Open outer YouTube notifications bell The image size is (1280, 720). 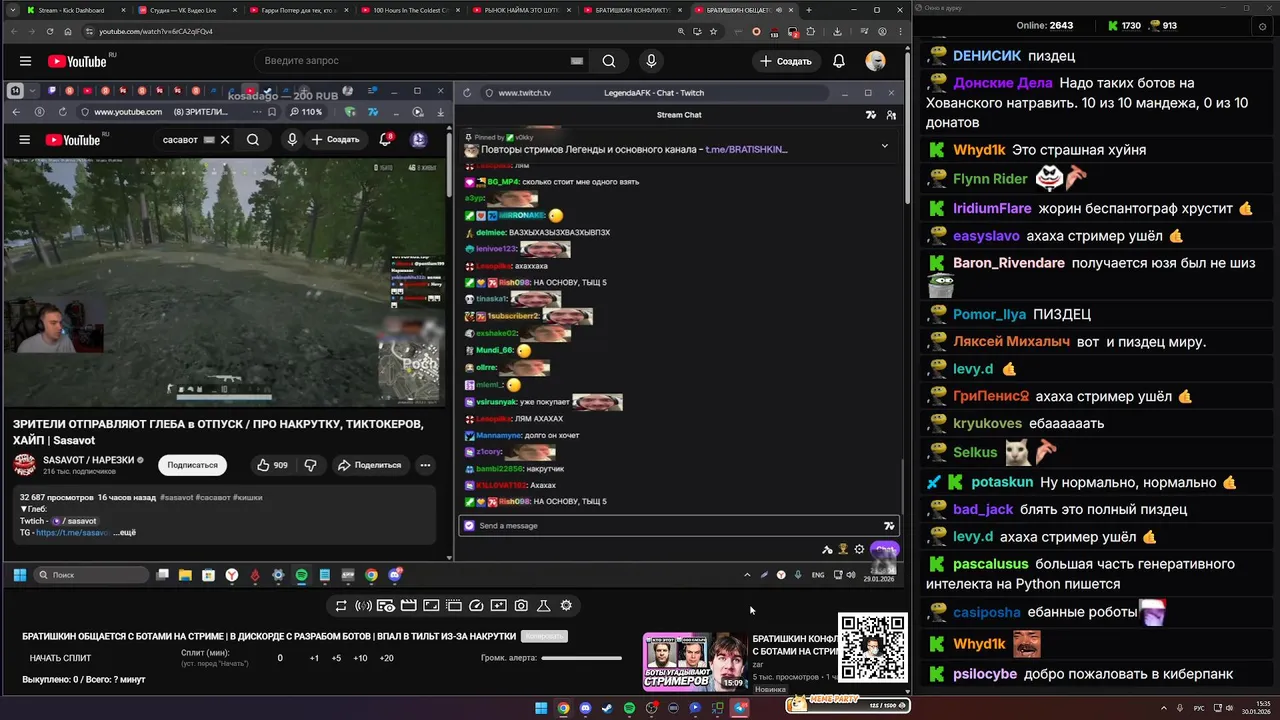coord(839,61)
